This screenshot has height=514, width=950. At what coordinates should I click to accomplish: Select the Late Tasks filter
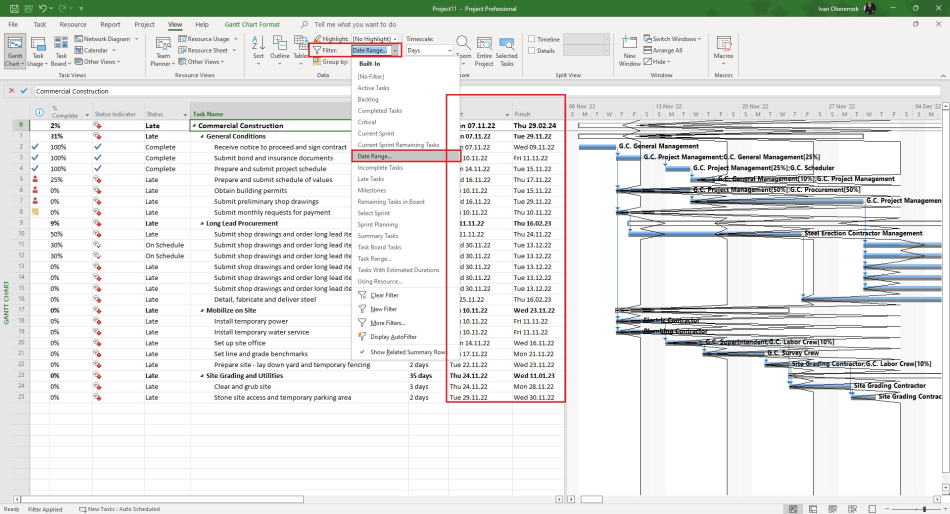371,179
